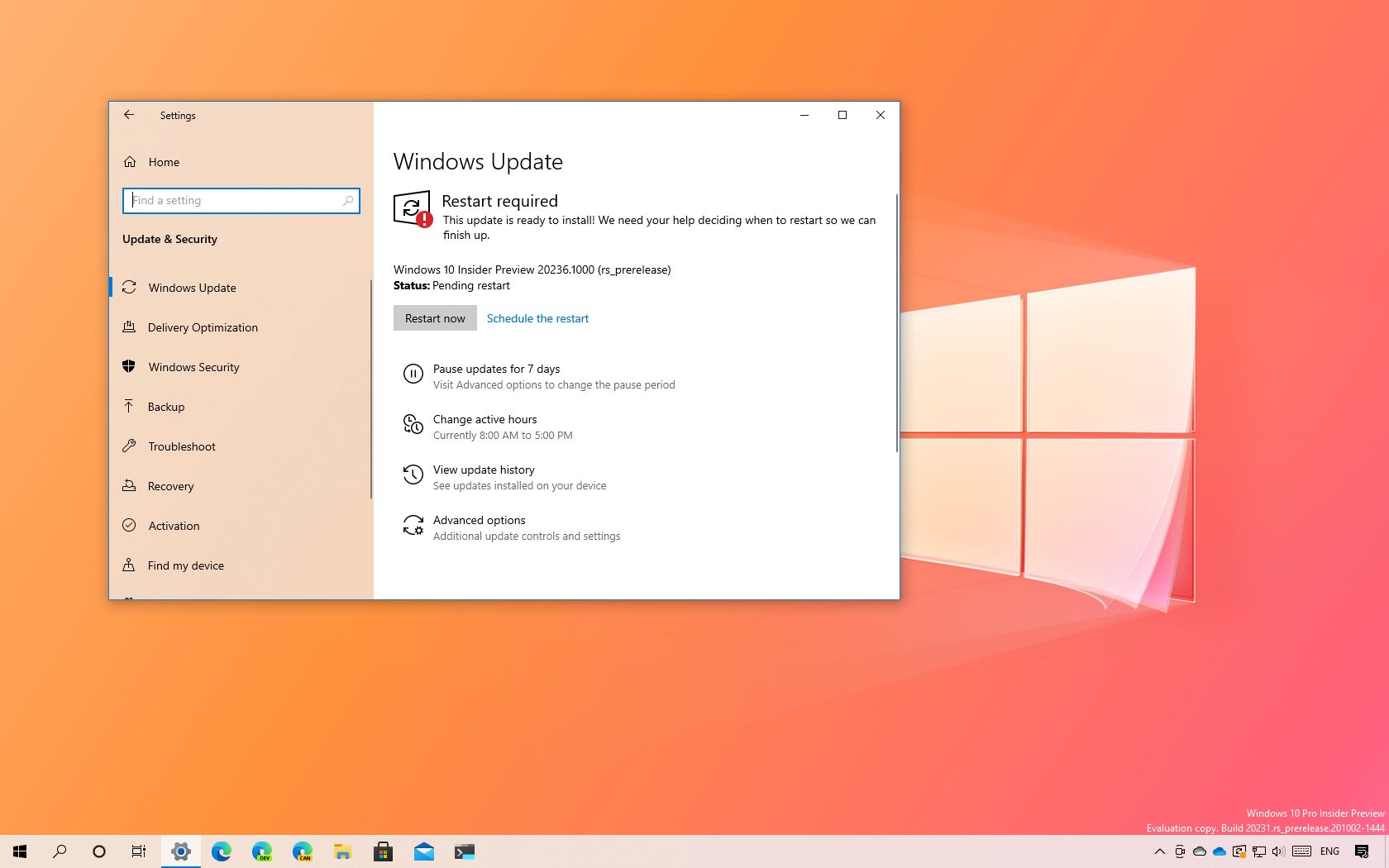Click the OneDrive cloud icon in tray

[1218, 851]
